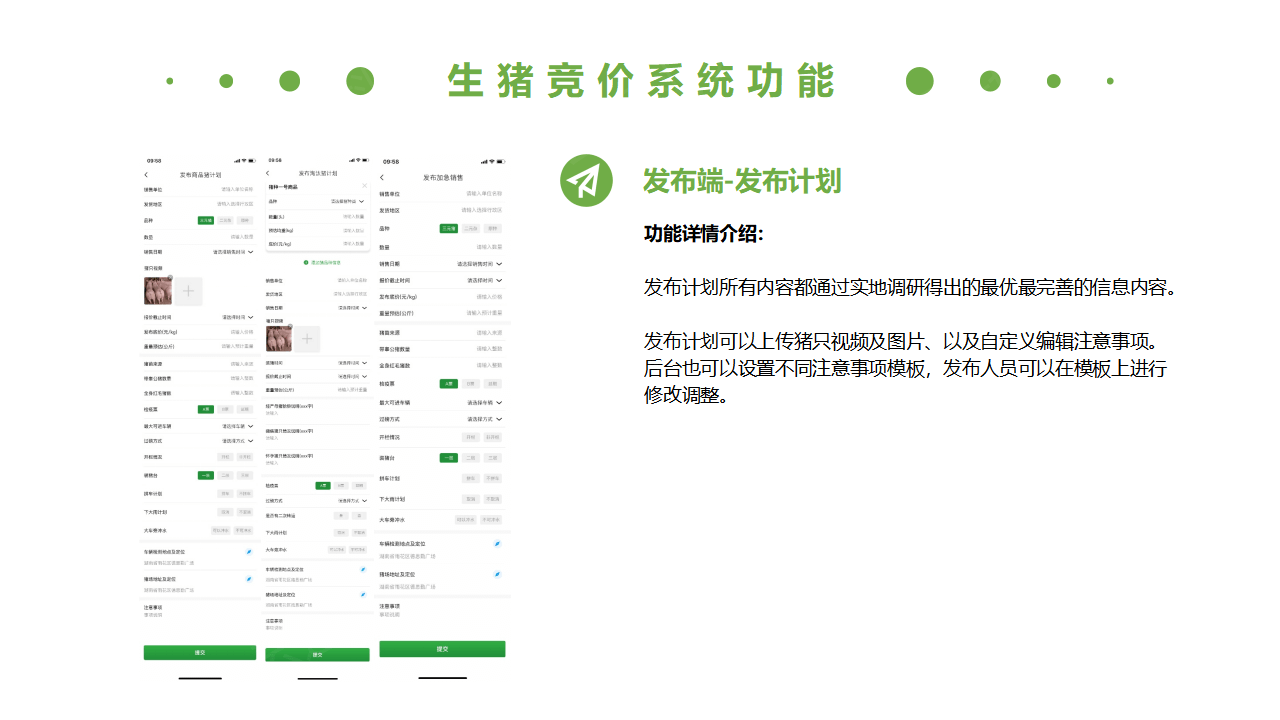This screenshot has height=720, width=1280.
Task: Click the pig photo thumbnail on 发布商品猪计划
Action: click(x=158, y=290)
